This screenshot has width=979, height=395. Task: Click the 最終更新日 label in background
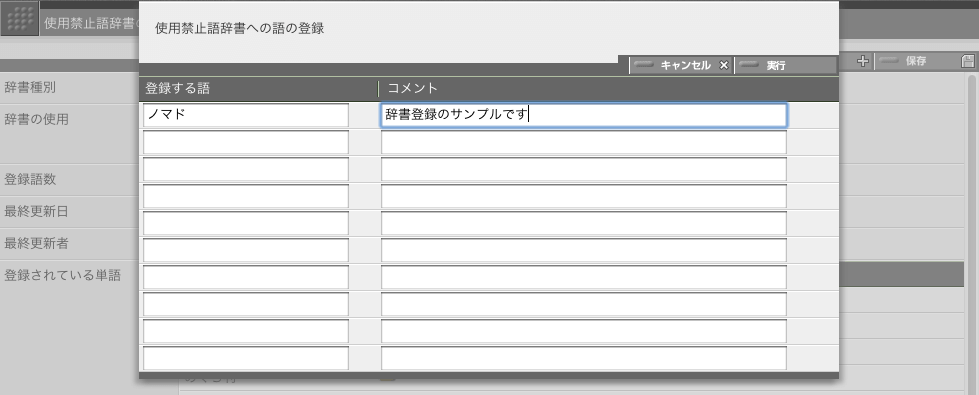(36, 212)
